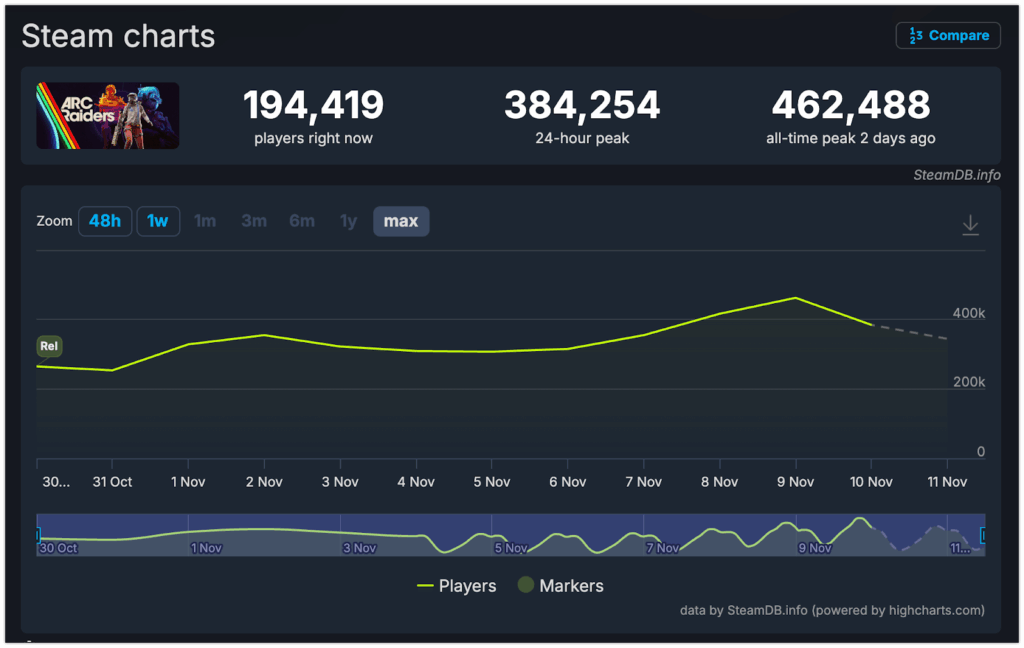The image size is (1024, 648).
Task: Click the right navigator range handle
Action: (x=983, y=535)
